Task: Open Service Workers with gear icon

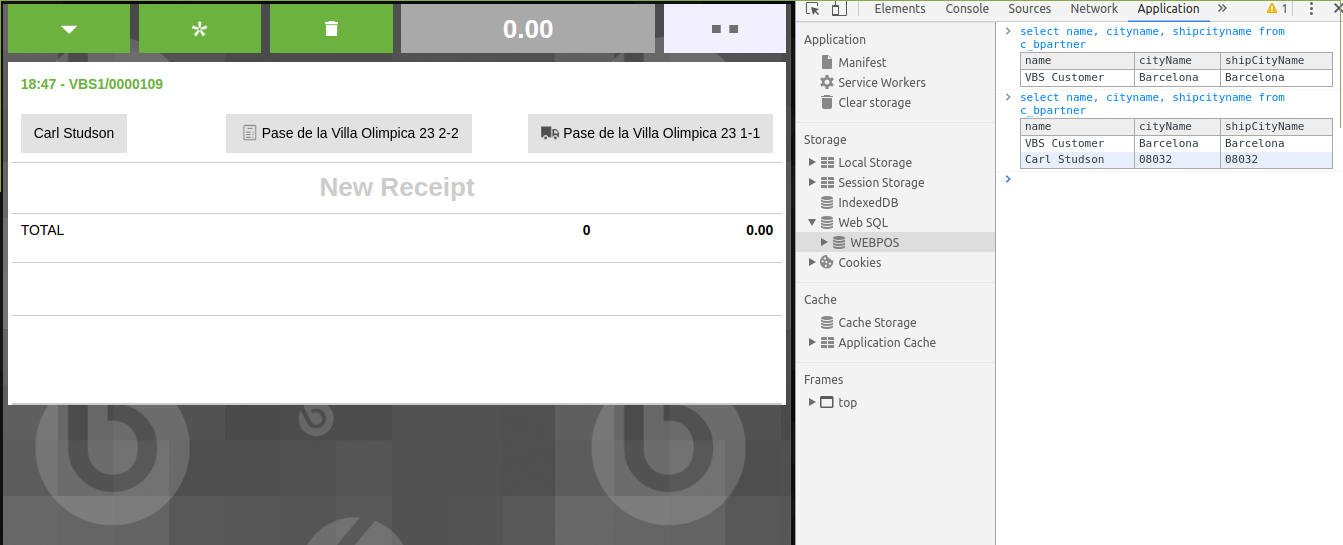Action: click(x=881, y=83)
